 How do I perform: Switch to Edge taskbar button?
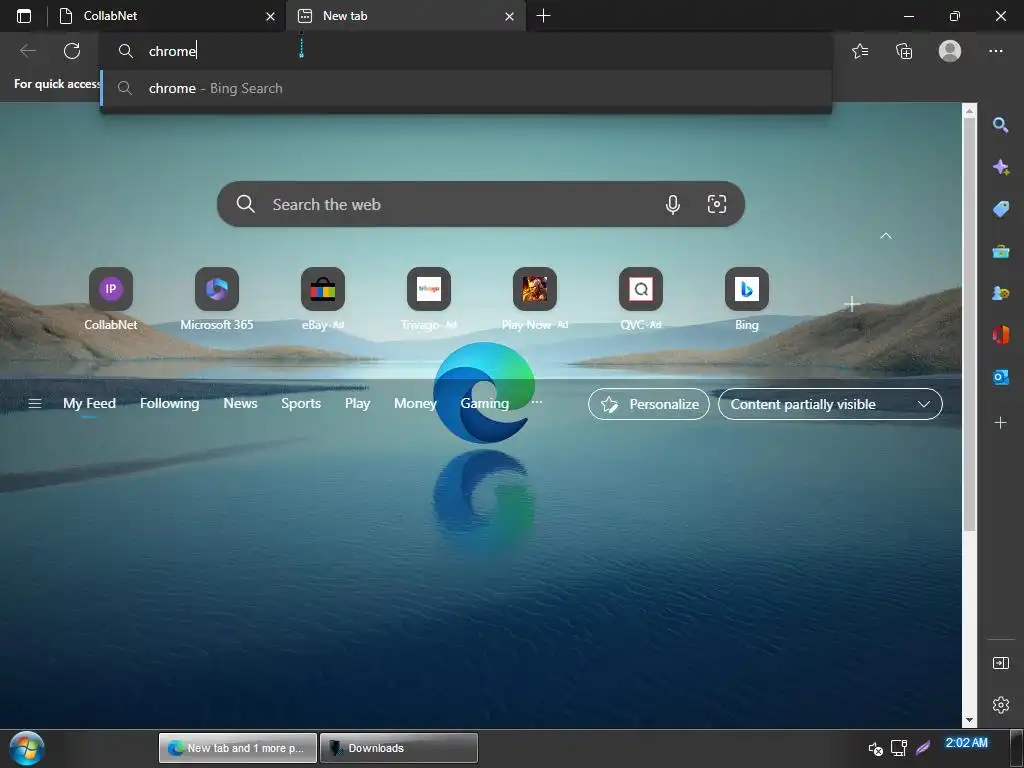(x=238, y=748)
